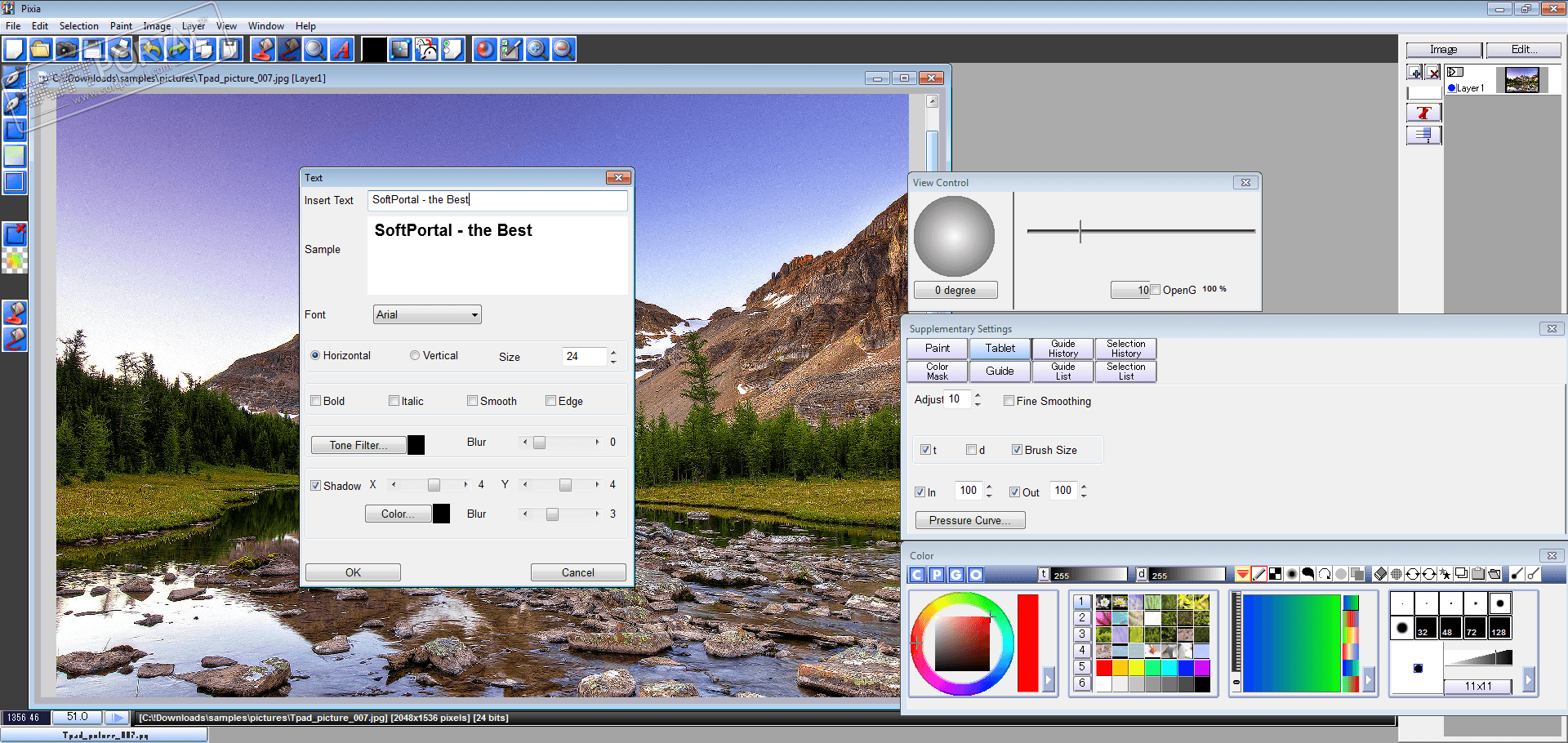Open a file using the folder icon
Viewport: 1568px width, 743px height.
[40, 50]
